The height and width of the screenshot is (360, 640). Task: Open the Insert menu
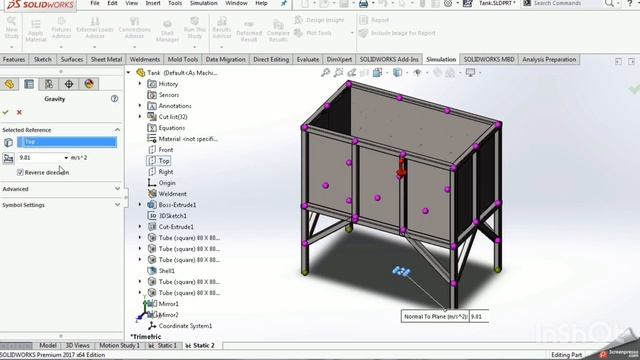(x=153, y=3)
